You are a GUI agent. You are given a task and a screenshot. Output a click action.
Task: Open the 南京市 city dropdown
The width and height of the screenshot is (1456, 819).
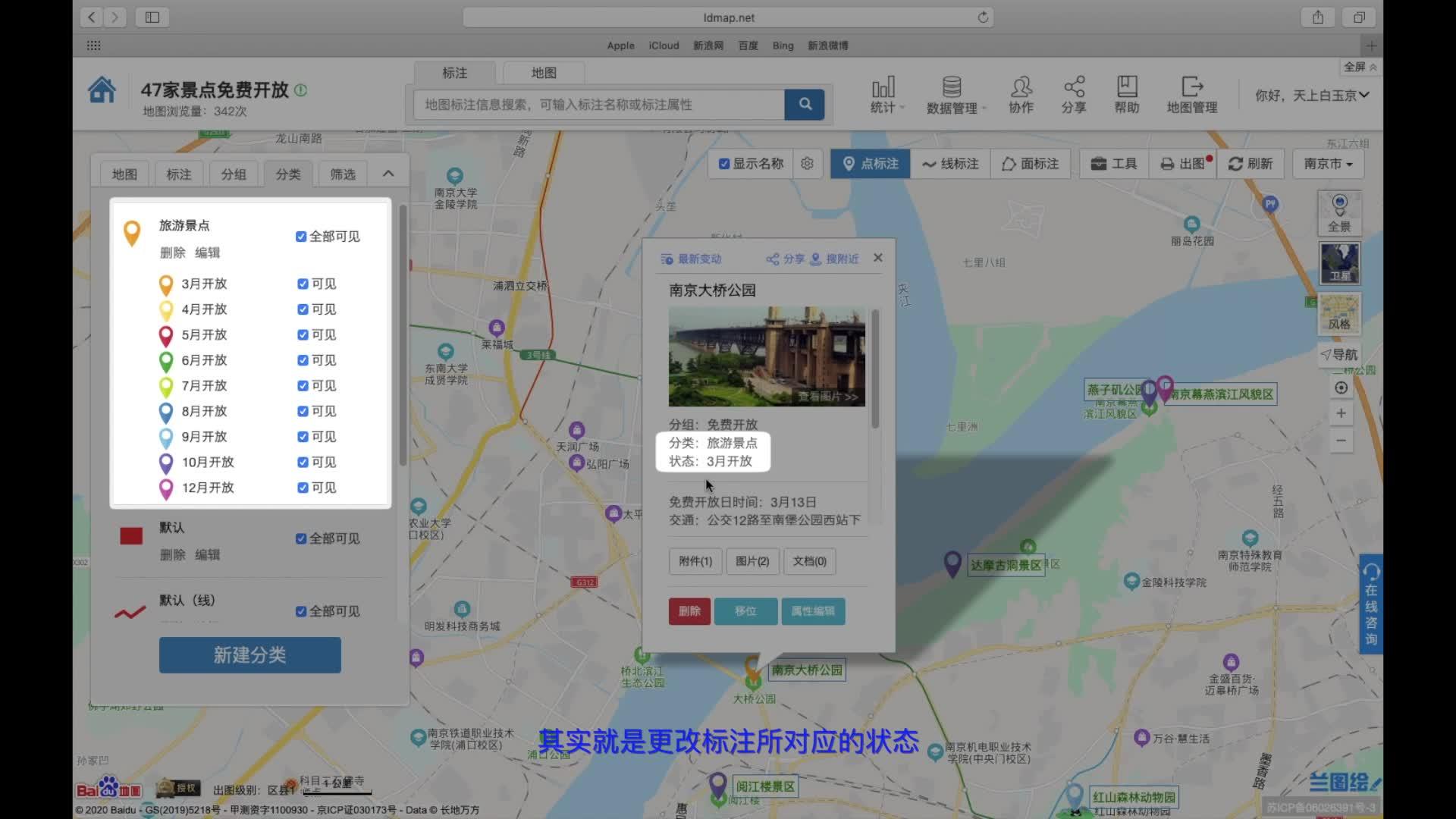coord(1328,164)
